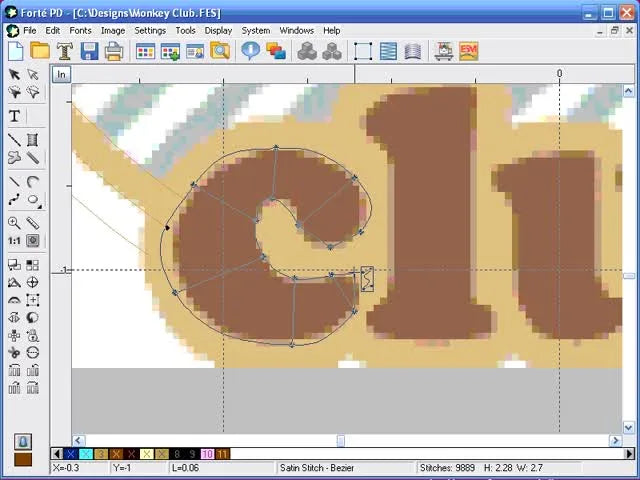This screenshot has height=480, width=640.
Task: Click the 'Stitches: 9889' status text
Action: [x=447, y=468]
